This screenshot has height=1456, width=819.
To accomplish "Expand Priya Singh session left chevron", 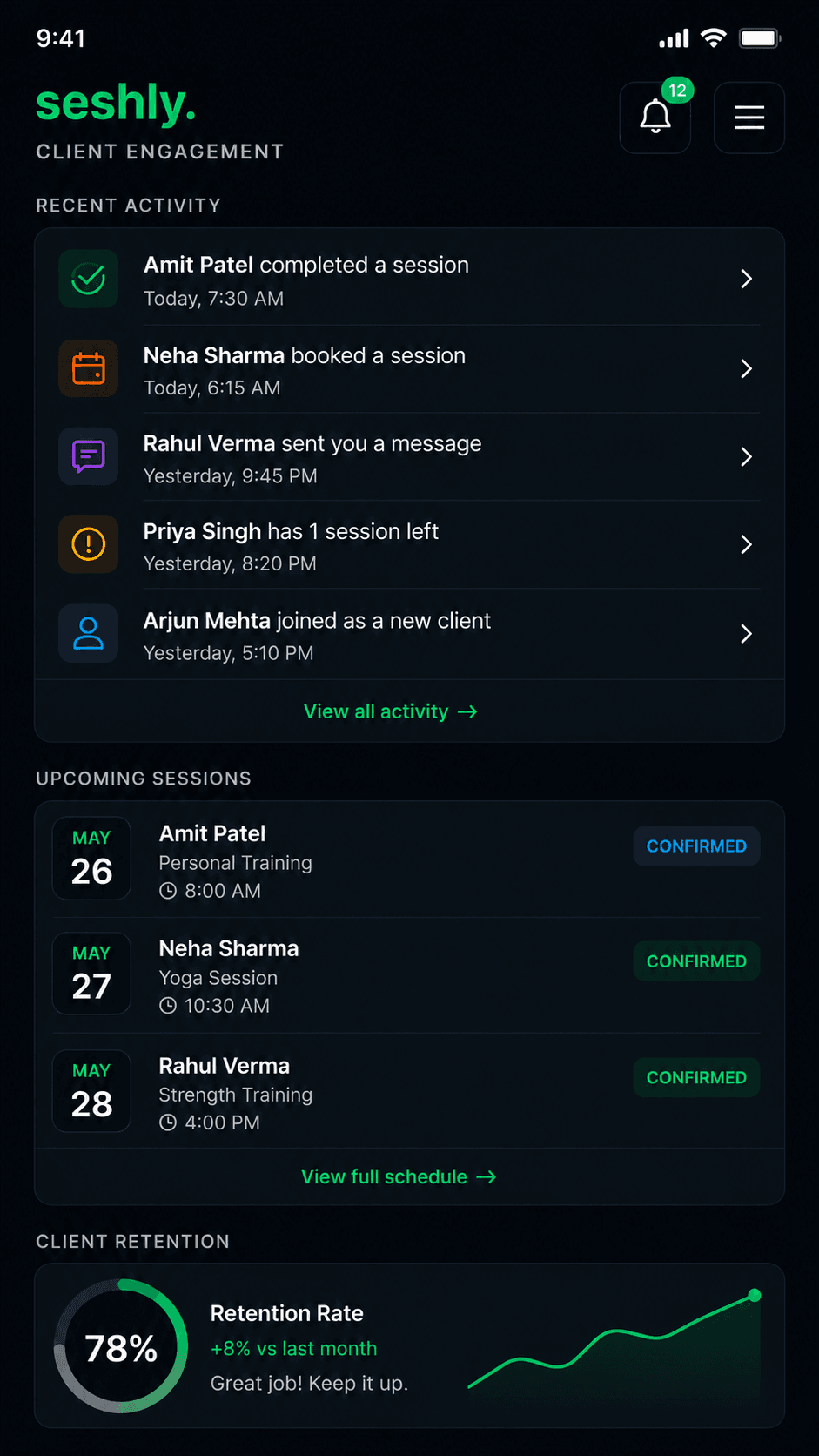I will [x=746, y=544].
